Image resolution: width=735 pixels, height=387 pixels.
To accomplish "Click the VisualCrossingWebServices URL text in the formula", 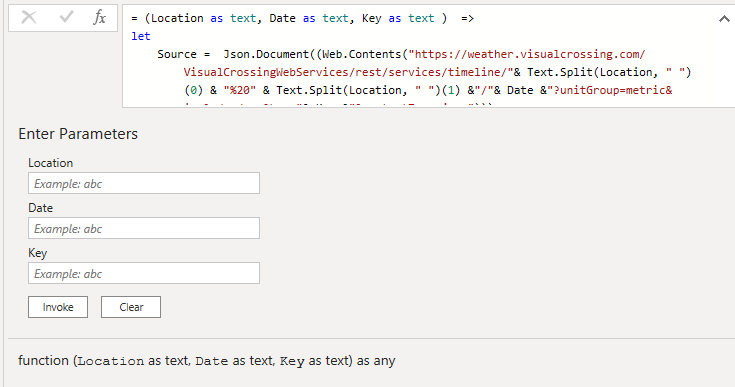I will 348,72.
